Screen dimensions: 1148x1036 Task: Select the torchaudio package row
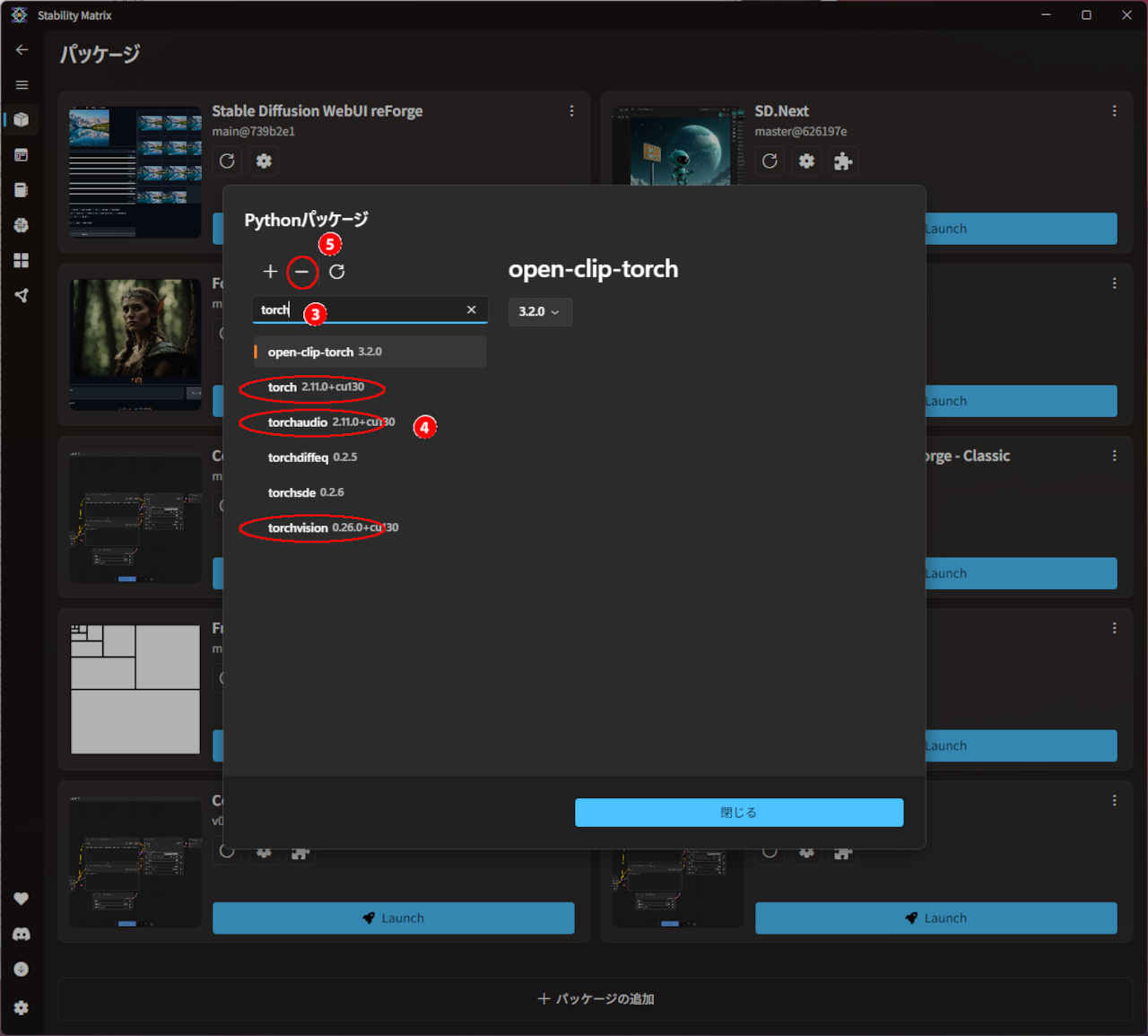point(370,422)
